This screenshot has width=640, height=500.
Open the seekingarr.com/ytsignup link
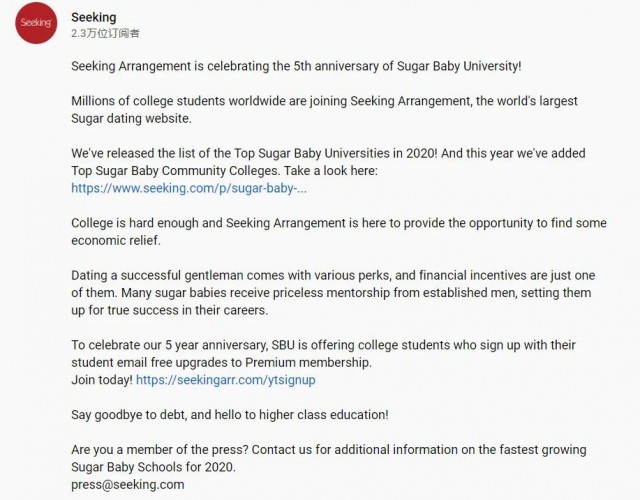(x=226, y=380)
